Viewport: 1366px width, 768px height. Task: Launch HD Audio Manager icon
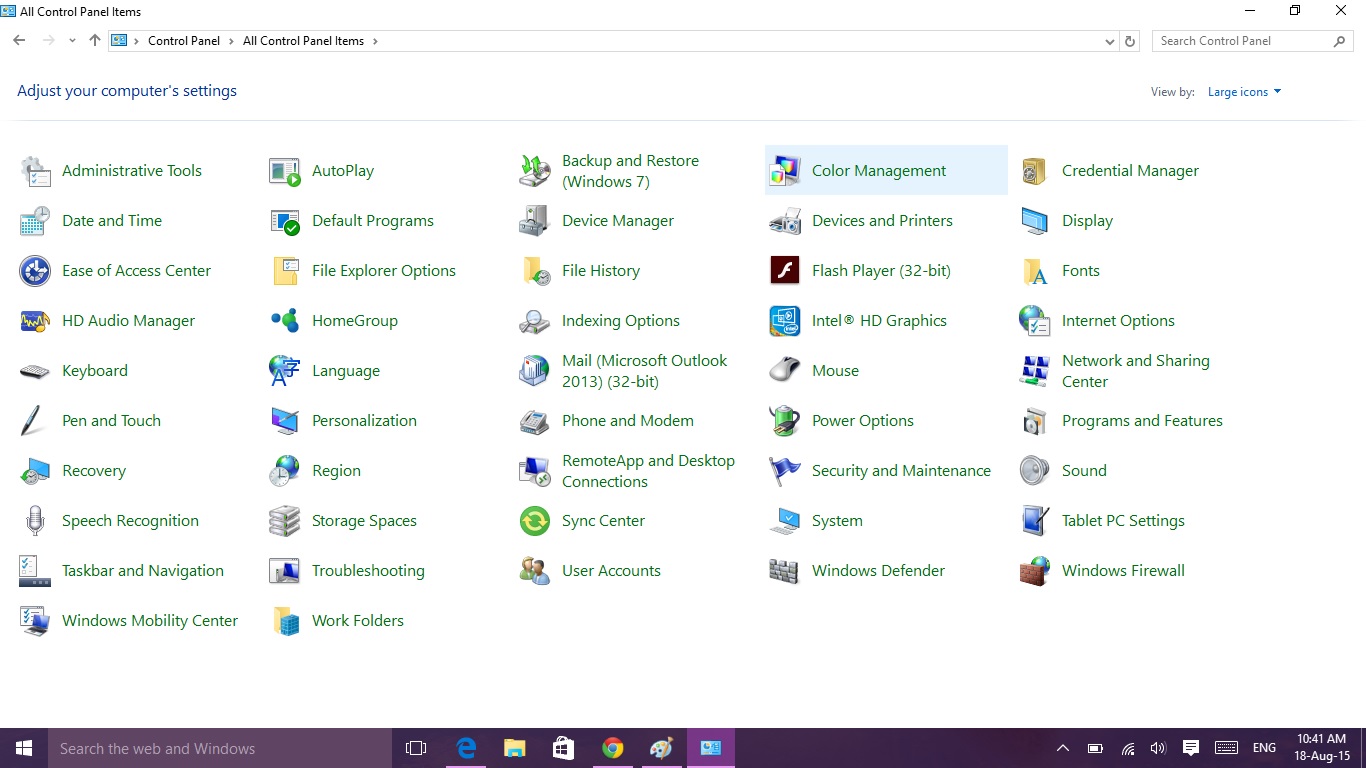click(x=35, y=321)
